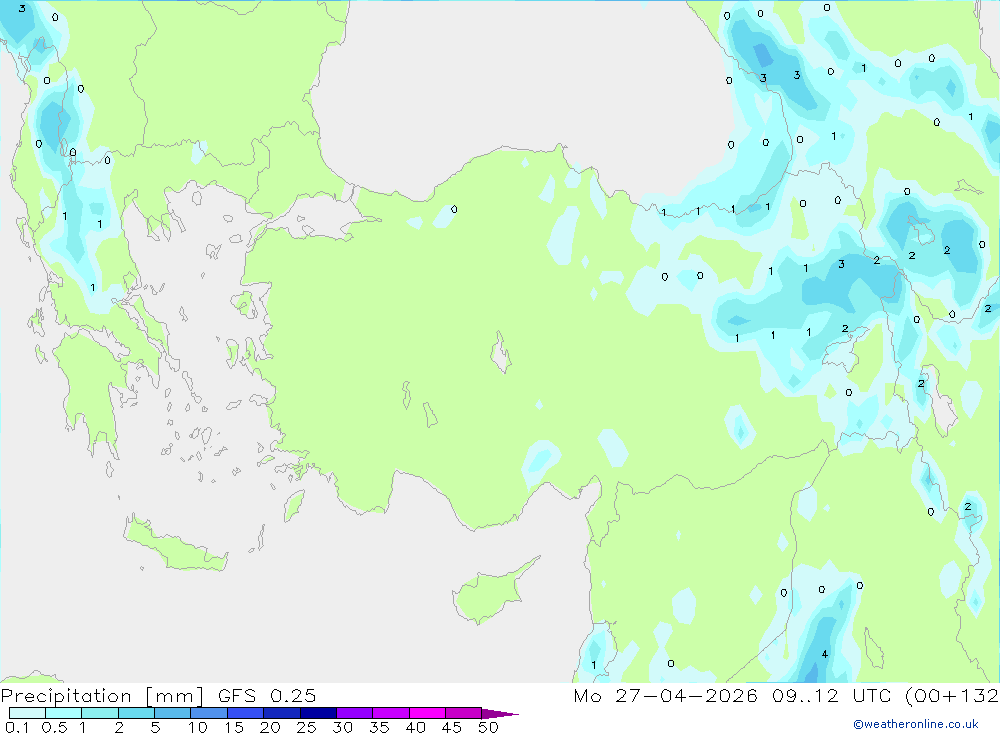Click the 0.5–1 mm legend color swatch

pos(63,713)
